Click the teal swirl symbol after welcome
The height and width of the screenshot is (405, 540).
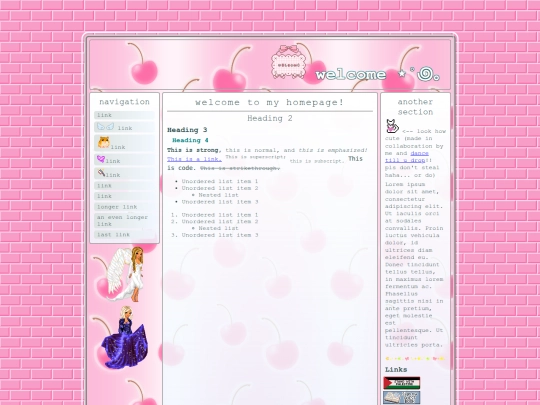point(424,74)
